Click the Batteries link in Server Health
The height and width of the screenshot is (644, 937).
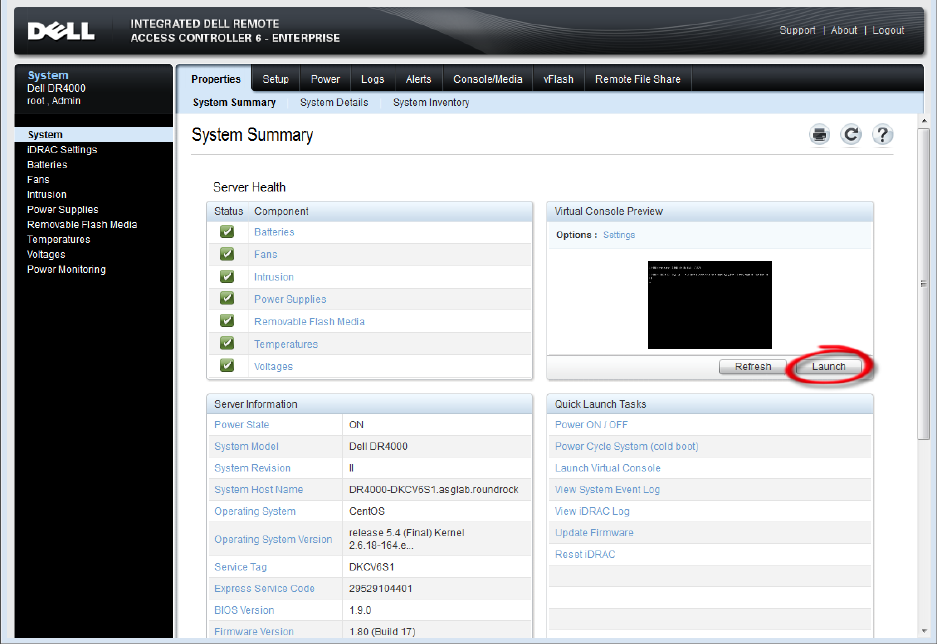[x=274, y=232]
